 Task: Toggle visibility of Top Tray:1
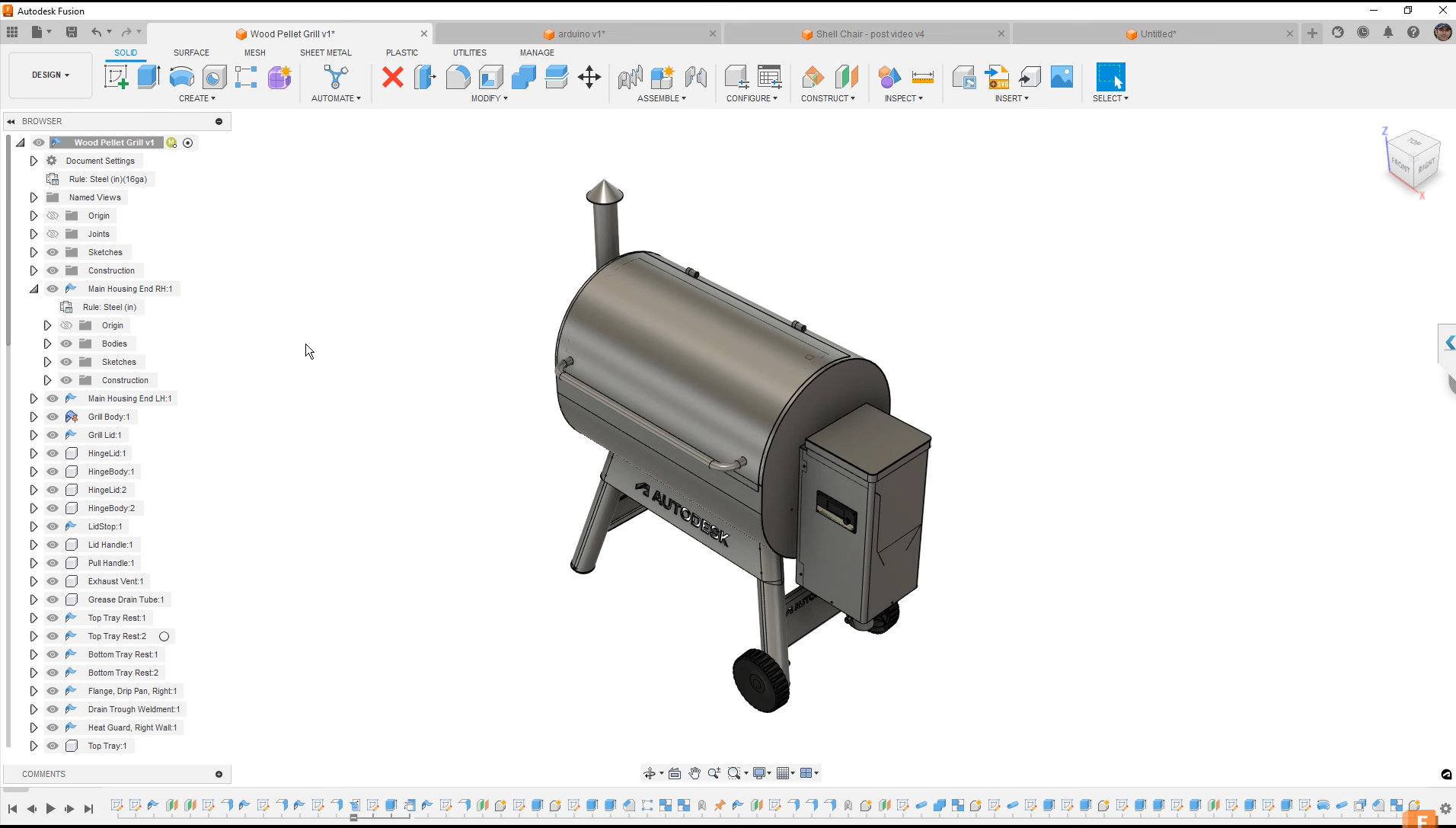pyautogui.click(x=53, y=746)
